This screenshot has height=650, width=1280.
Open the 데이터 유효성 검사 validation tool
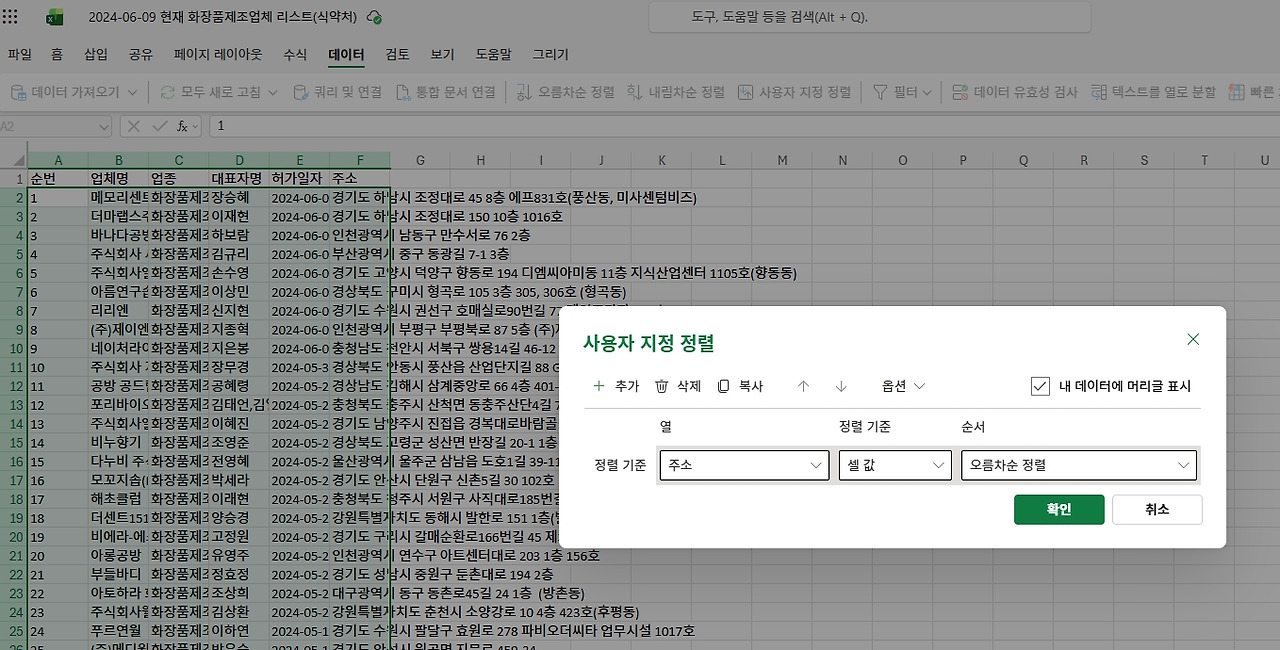[x=962, y=91]
